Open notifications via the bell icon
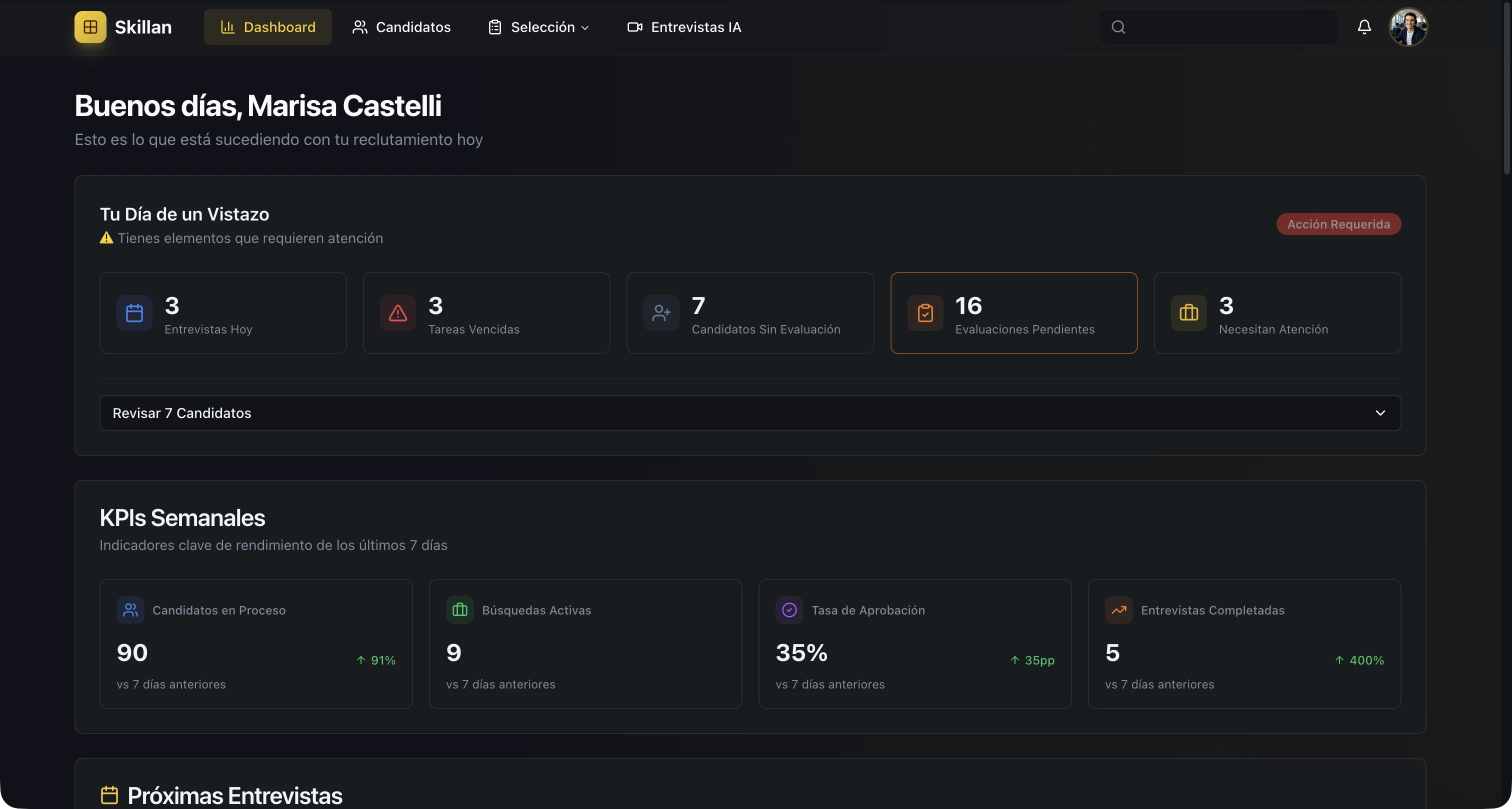This screenshot has width=1512, height=809. coord(1364,26)
